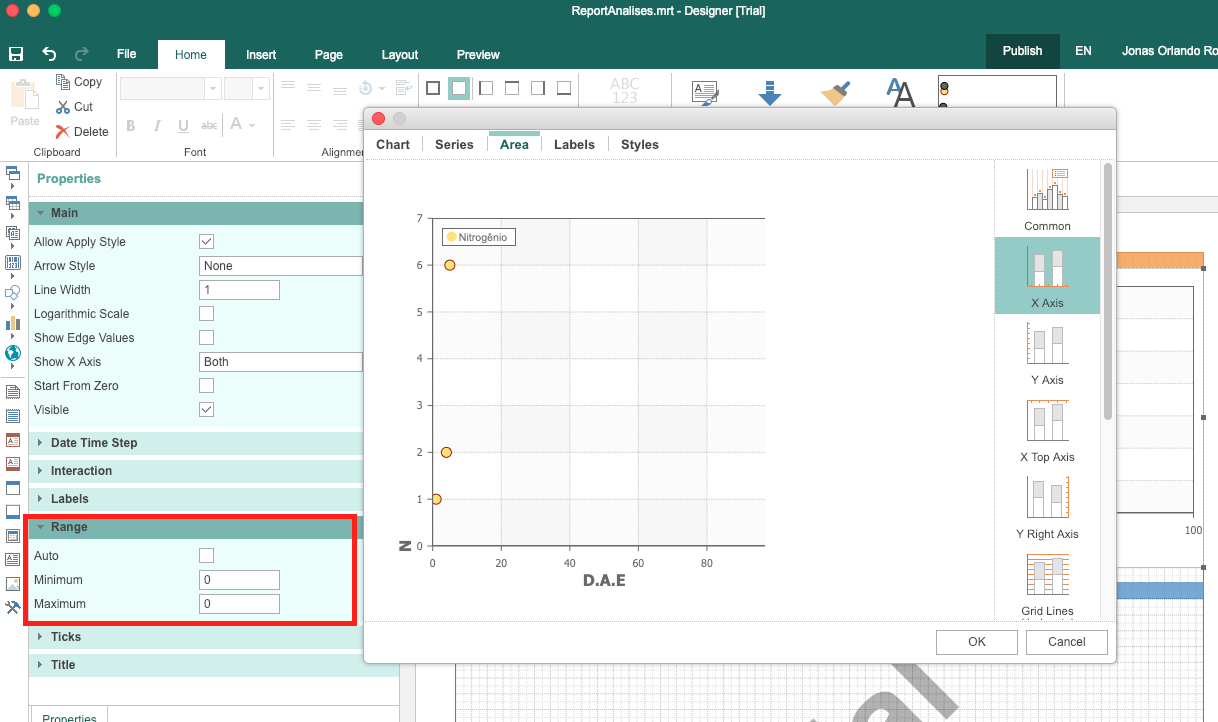This screenshot has width=1218, height=722.
Task: Apply left border icon
Action: tap(487, 88)
